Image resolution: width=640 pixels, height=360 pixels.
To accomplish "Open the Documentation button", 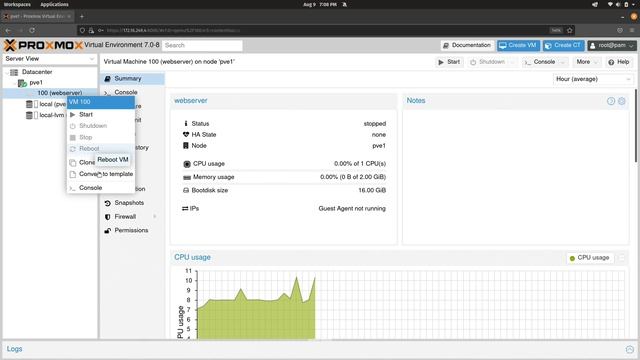I will (467, 46).
